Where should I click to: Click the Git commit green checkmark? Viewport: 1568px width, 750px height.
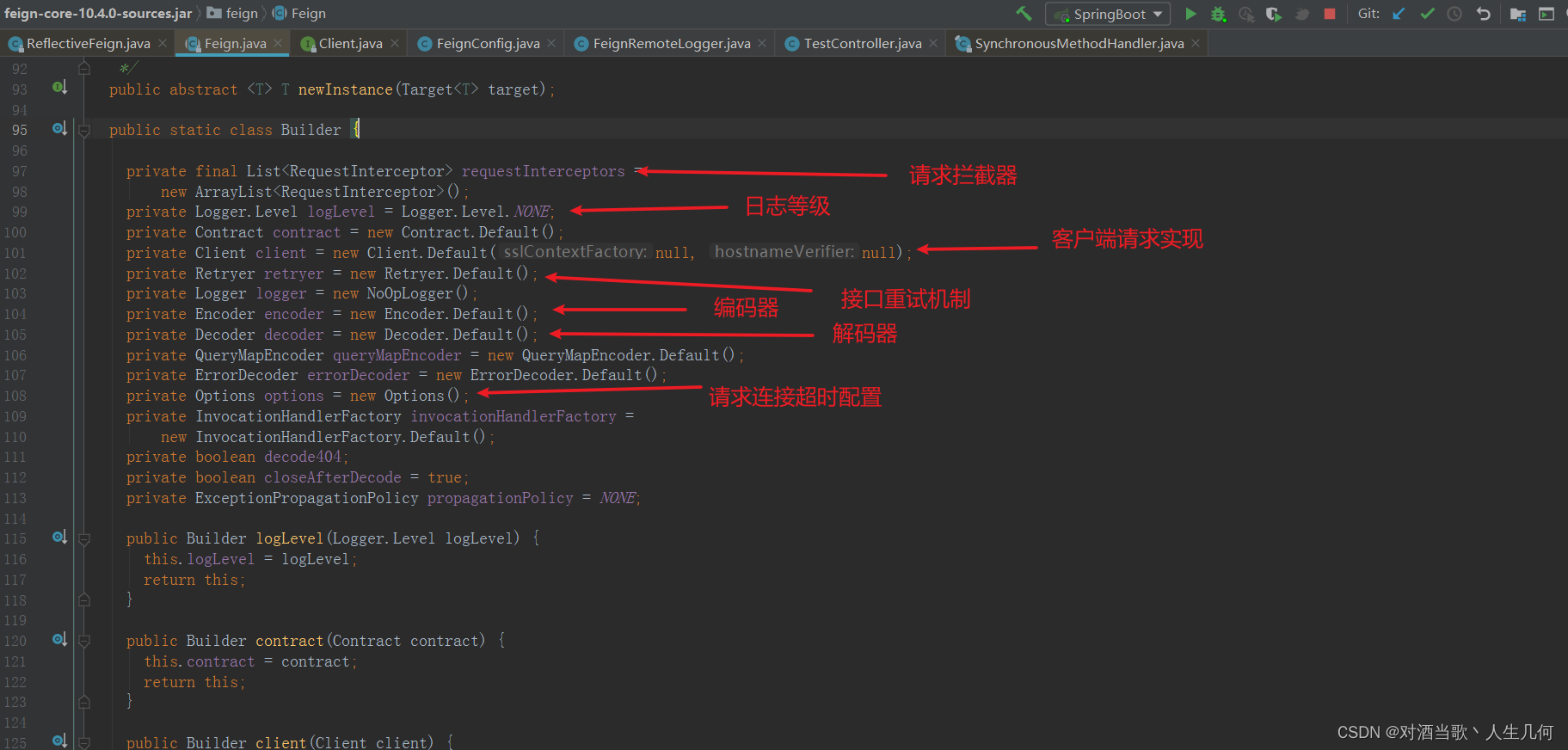coord(1427,14)
